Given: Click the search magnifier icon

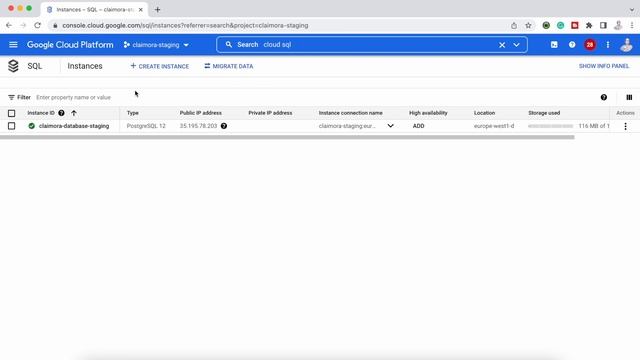Looking at the screenshot, I should click(x=229, y=44).
